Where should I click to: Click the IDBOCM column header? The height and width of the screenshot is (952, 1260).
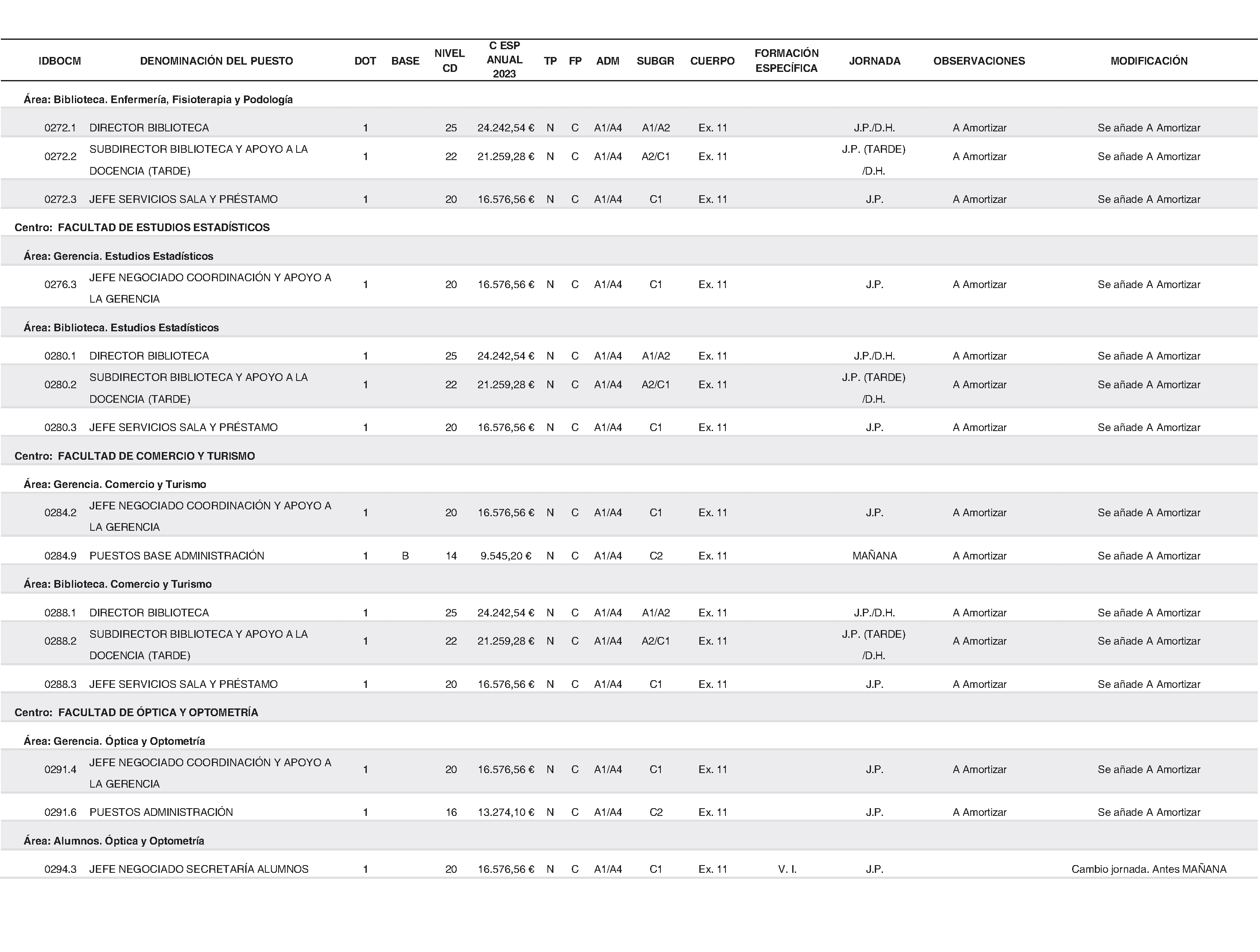click(60, 61)
